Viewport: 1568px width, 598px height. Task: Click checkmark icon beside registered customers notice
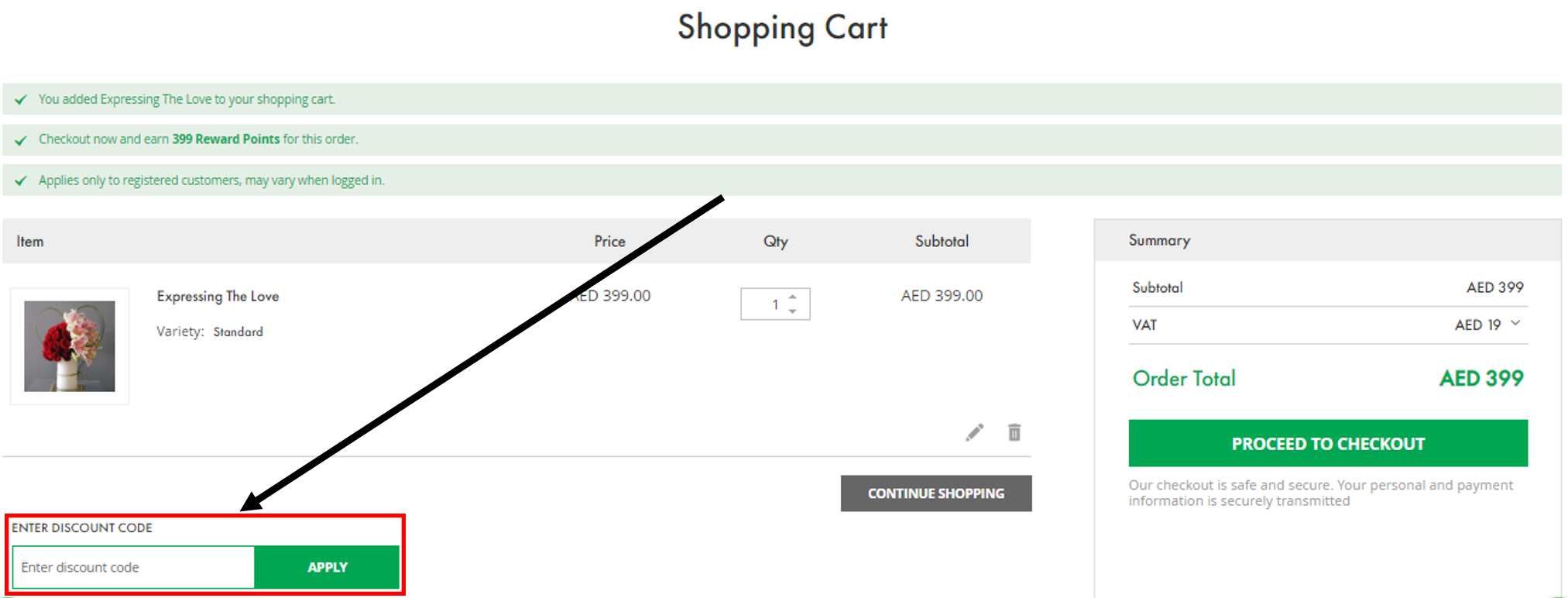click(x=21, y=180)
